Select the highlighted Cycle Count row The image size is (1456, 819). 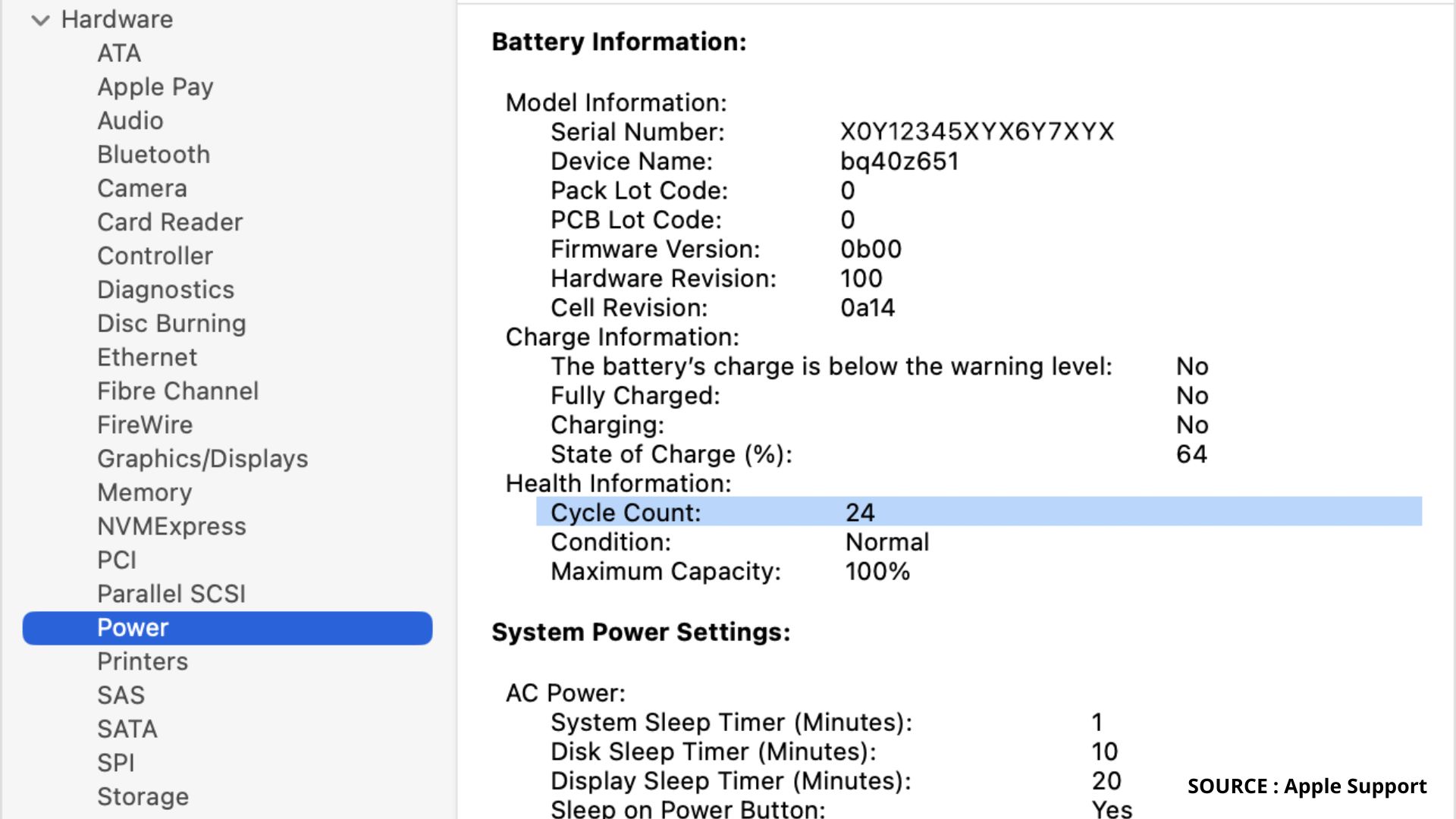pos(978,512)
